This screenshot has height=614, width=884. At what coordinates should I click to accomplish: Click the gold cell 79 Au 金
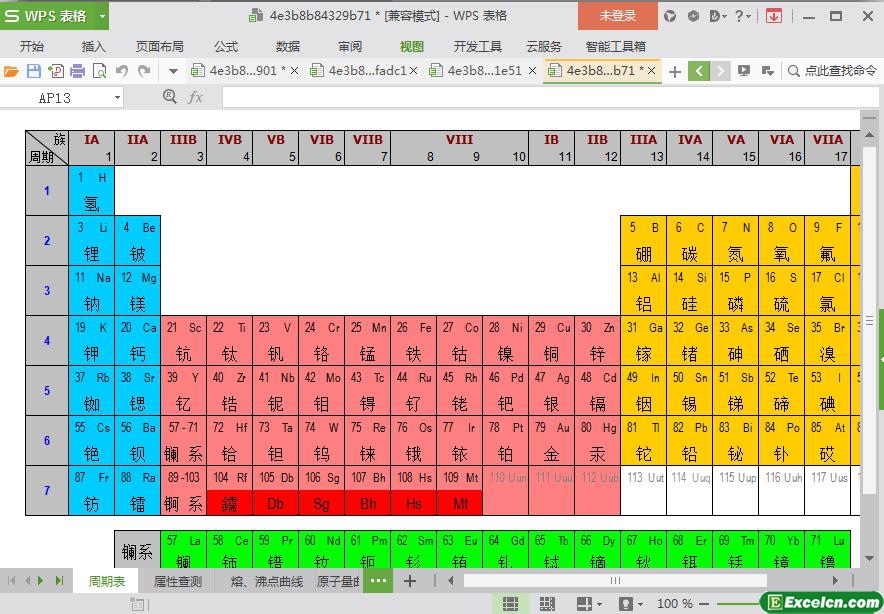coord(551,440)
